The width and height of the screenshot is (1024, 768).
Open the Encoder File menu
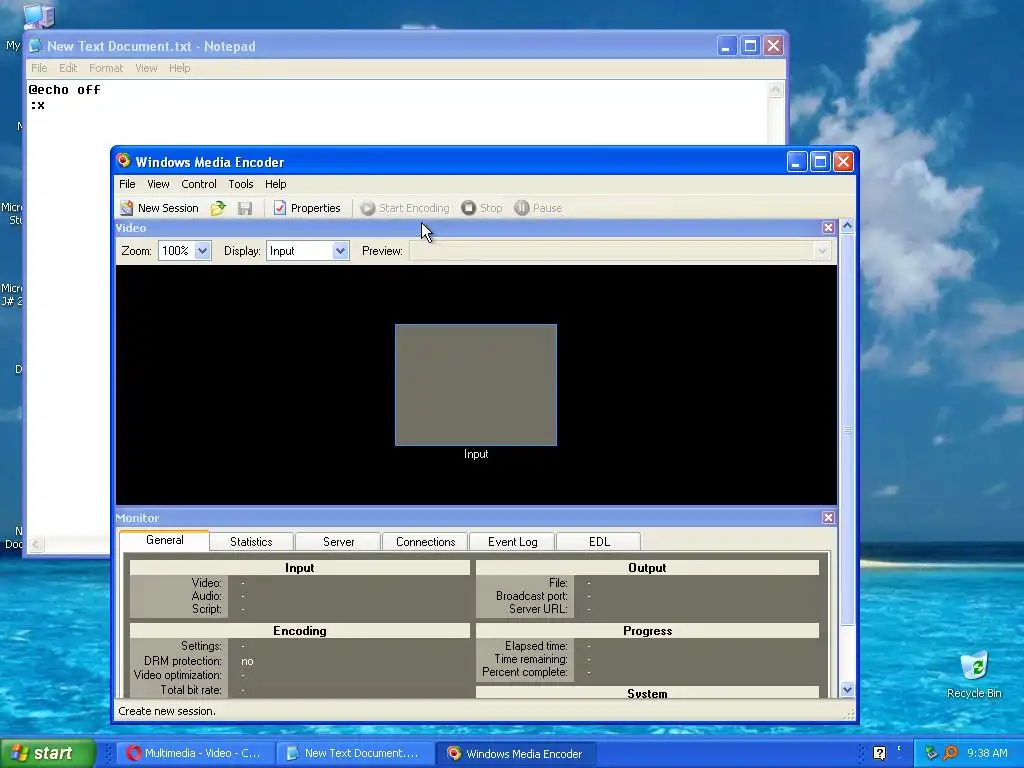[x=127, y=184]
